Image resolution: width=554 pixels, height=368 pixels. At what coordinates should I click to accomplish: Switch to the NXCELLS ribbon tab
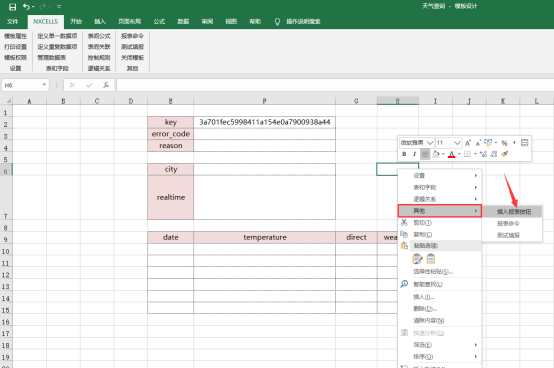(x=46, y=22)
